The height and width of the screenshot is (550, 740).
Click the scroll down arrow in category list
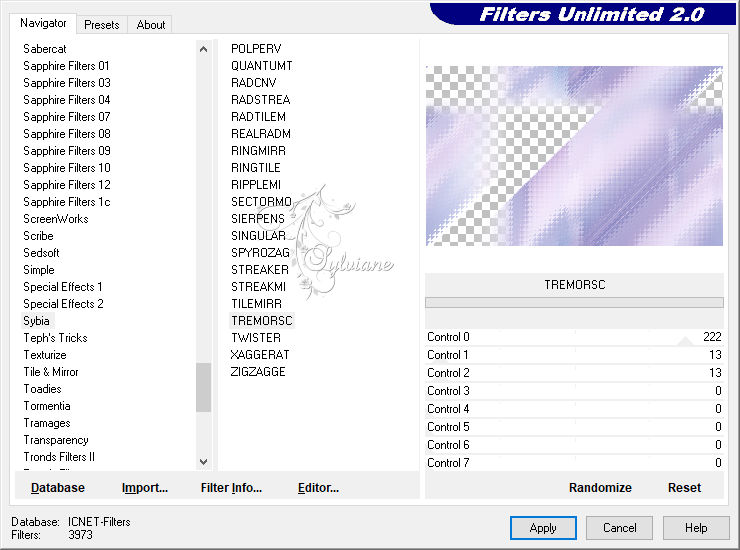(x=203, y=462)
